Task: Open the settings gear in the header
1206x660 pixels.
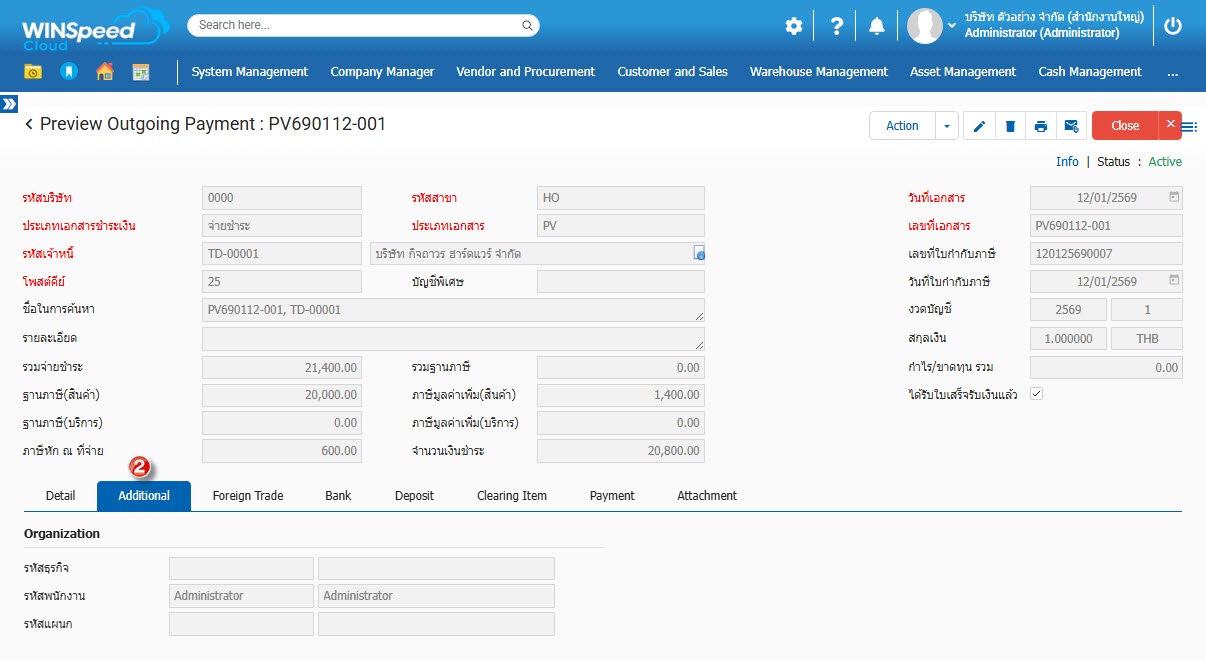Action: coord(794,26)
